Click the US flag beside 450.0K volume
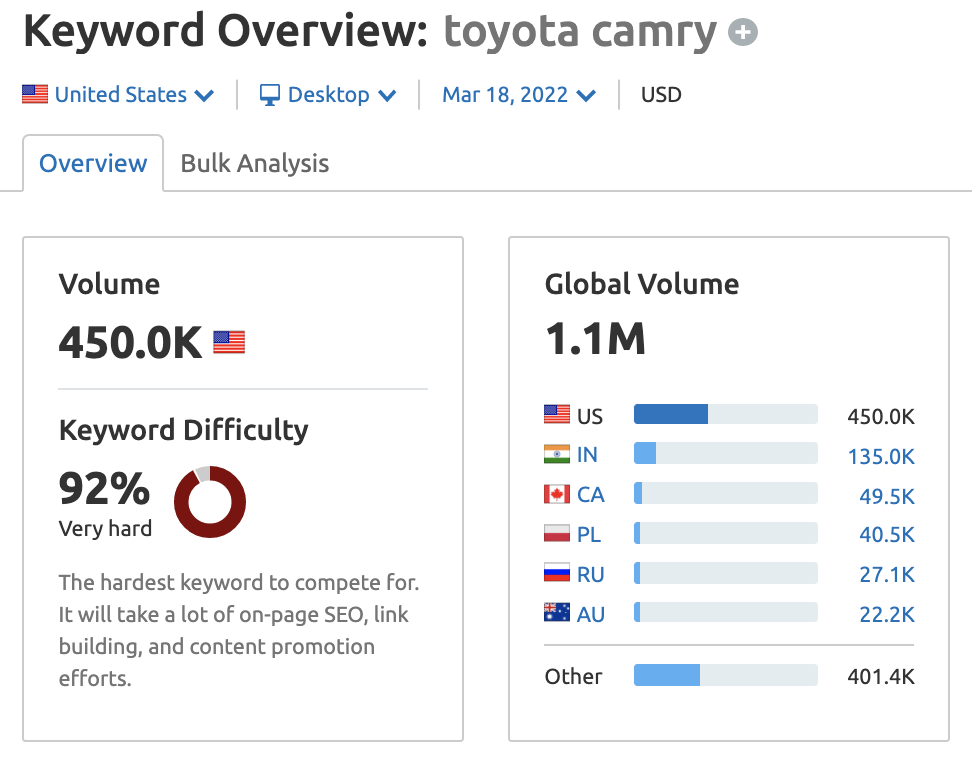The height and width of the screenshot is (764, 972). pos(228,341)
